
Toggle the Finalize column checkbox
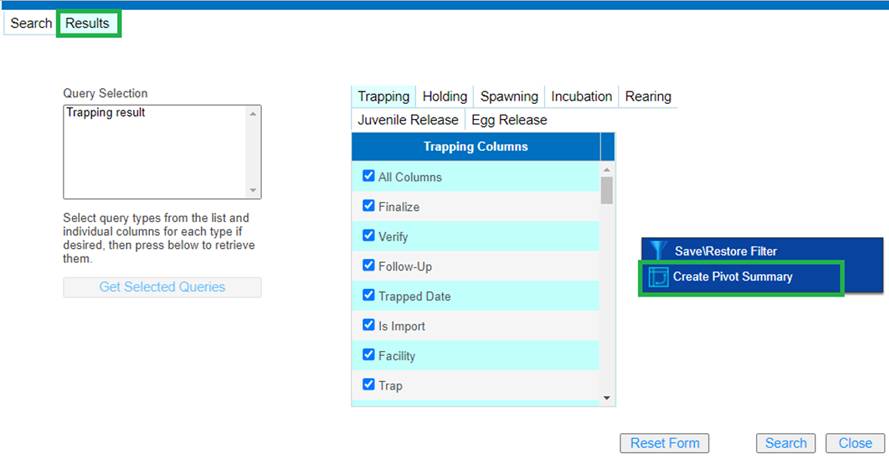(368, 207)
